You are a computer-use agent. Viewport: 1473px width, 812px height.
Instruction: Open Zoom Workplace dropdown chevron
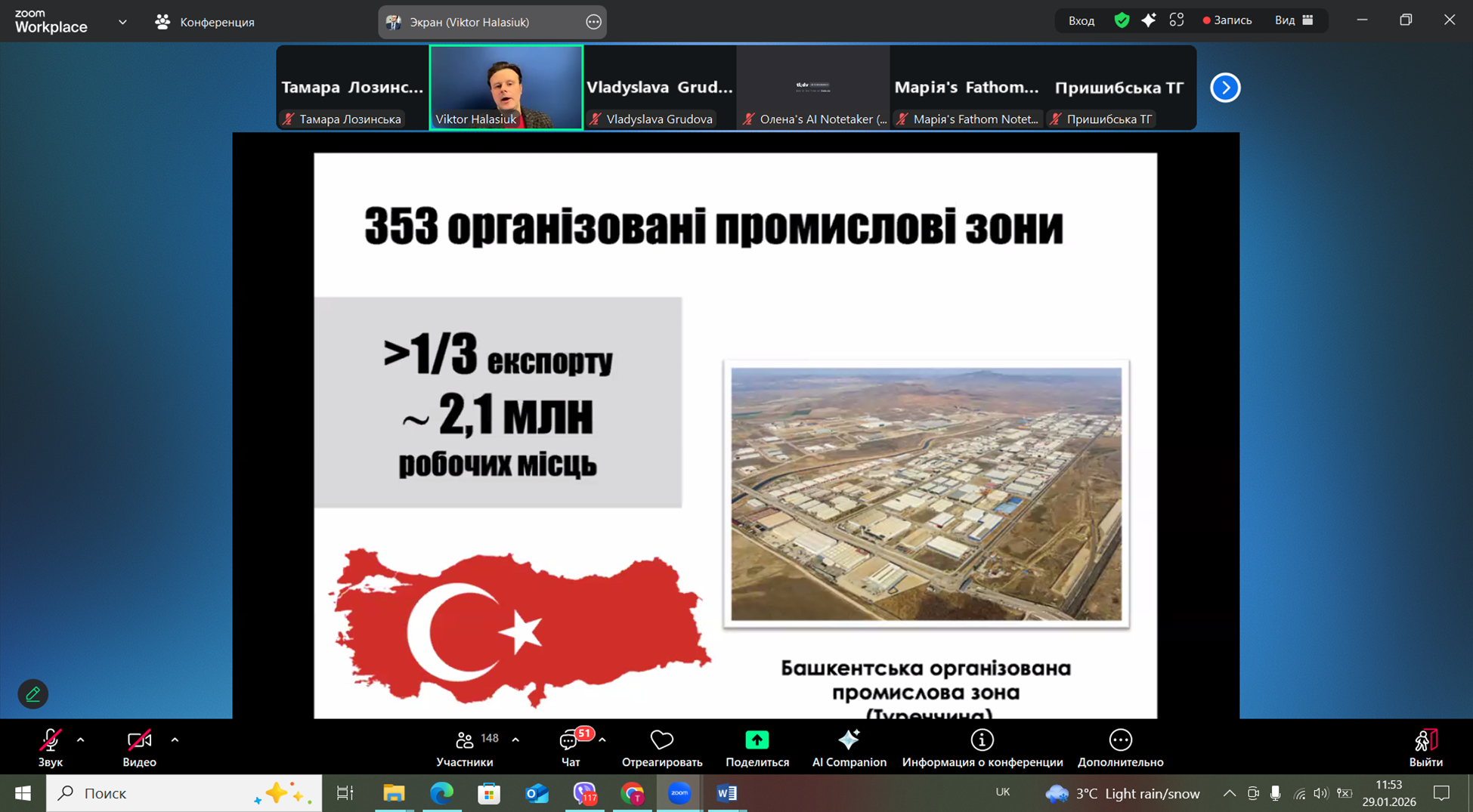(x=122, y=22)
